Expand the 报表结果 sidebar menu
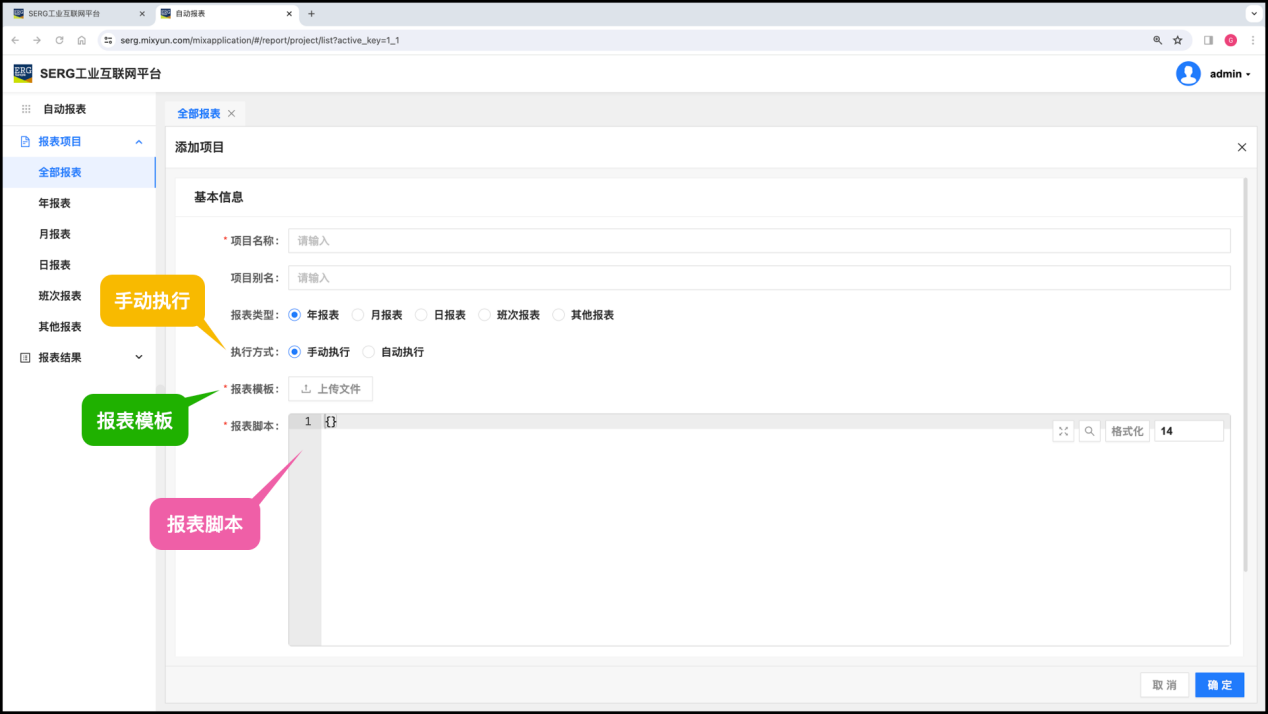 [139, 357]
